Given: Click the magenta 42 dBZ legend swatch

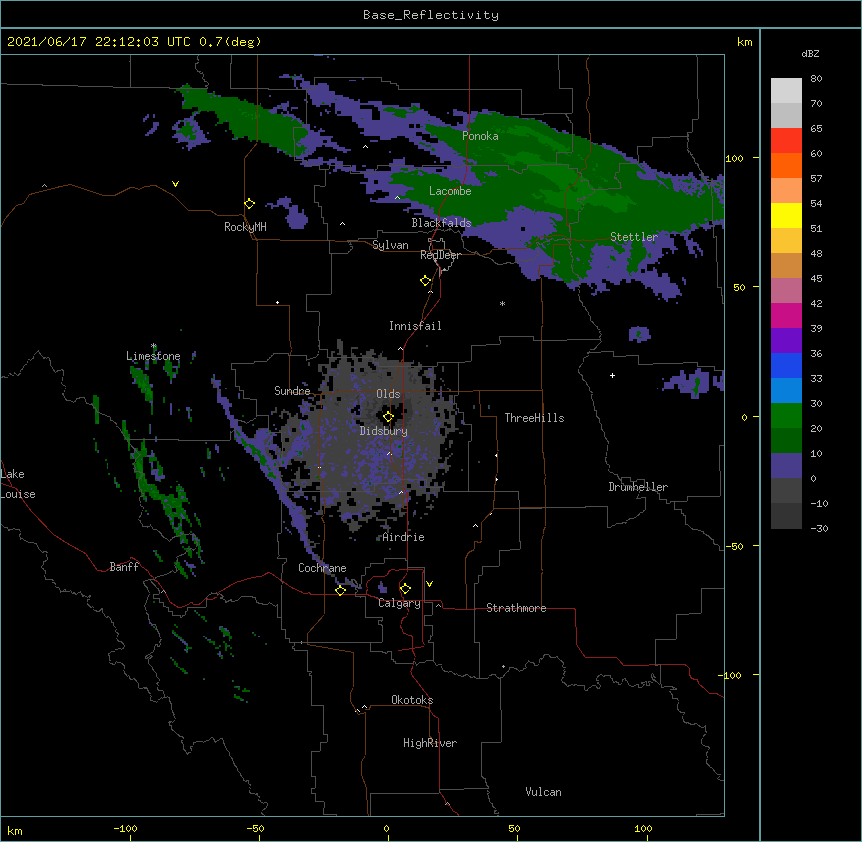Looking at the screenshot, I should (786, 315).
